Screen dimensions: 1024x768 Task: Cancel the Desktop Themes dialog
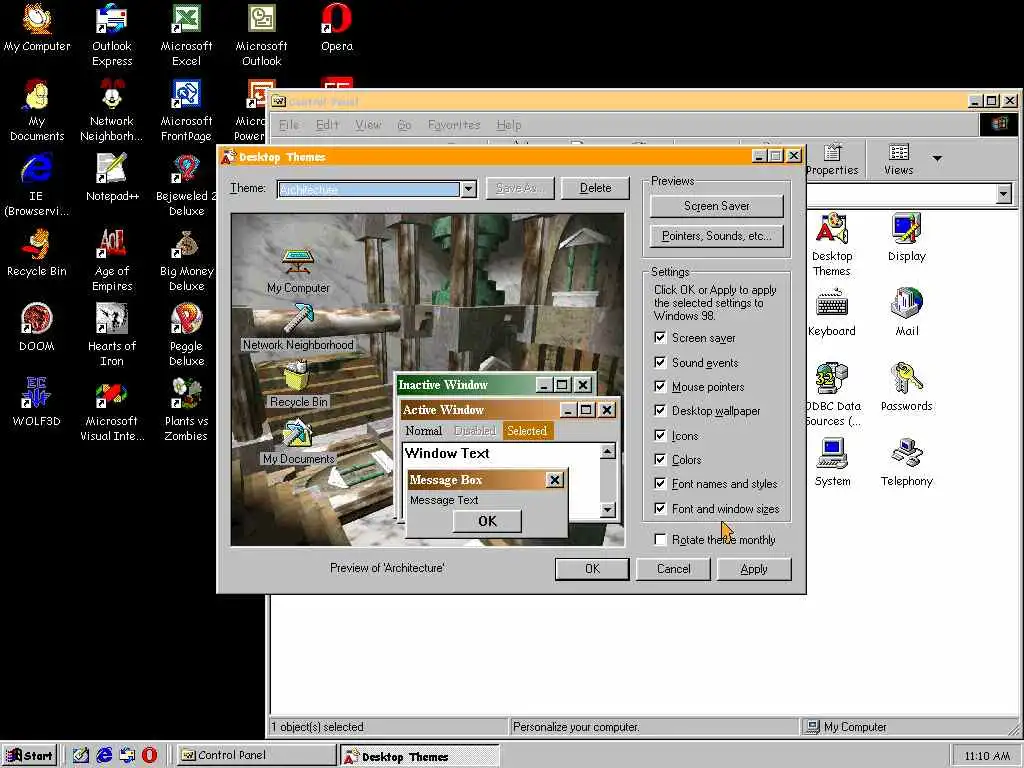pos(673,569)
